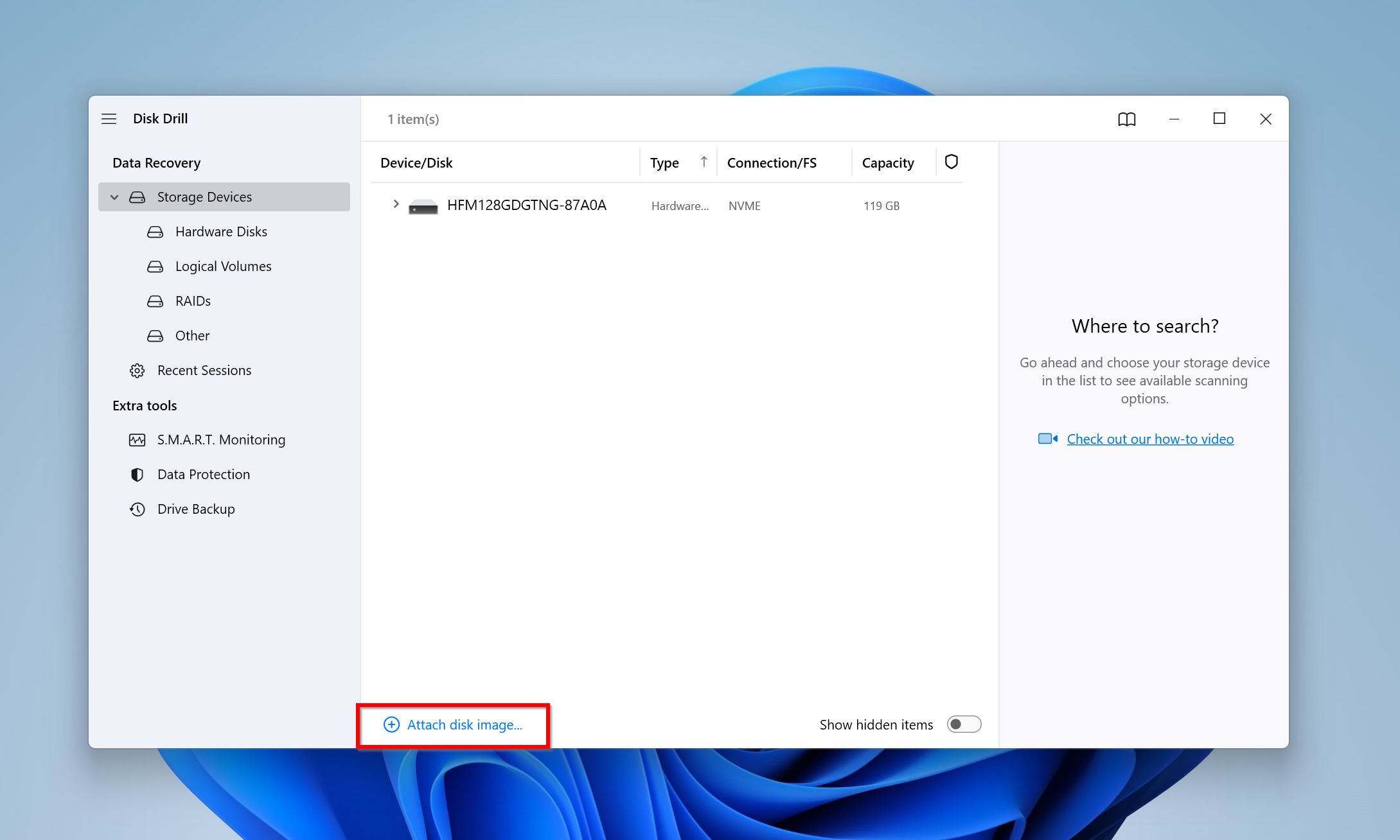1400x840 pixels.
Task: Click the shield protection column icon
Action: 951,162
